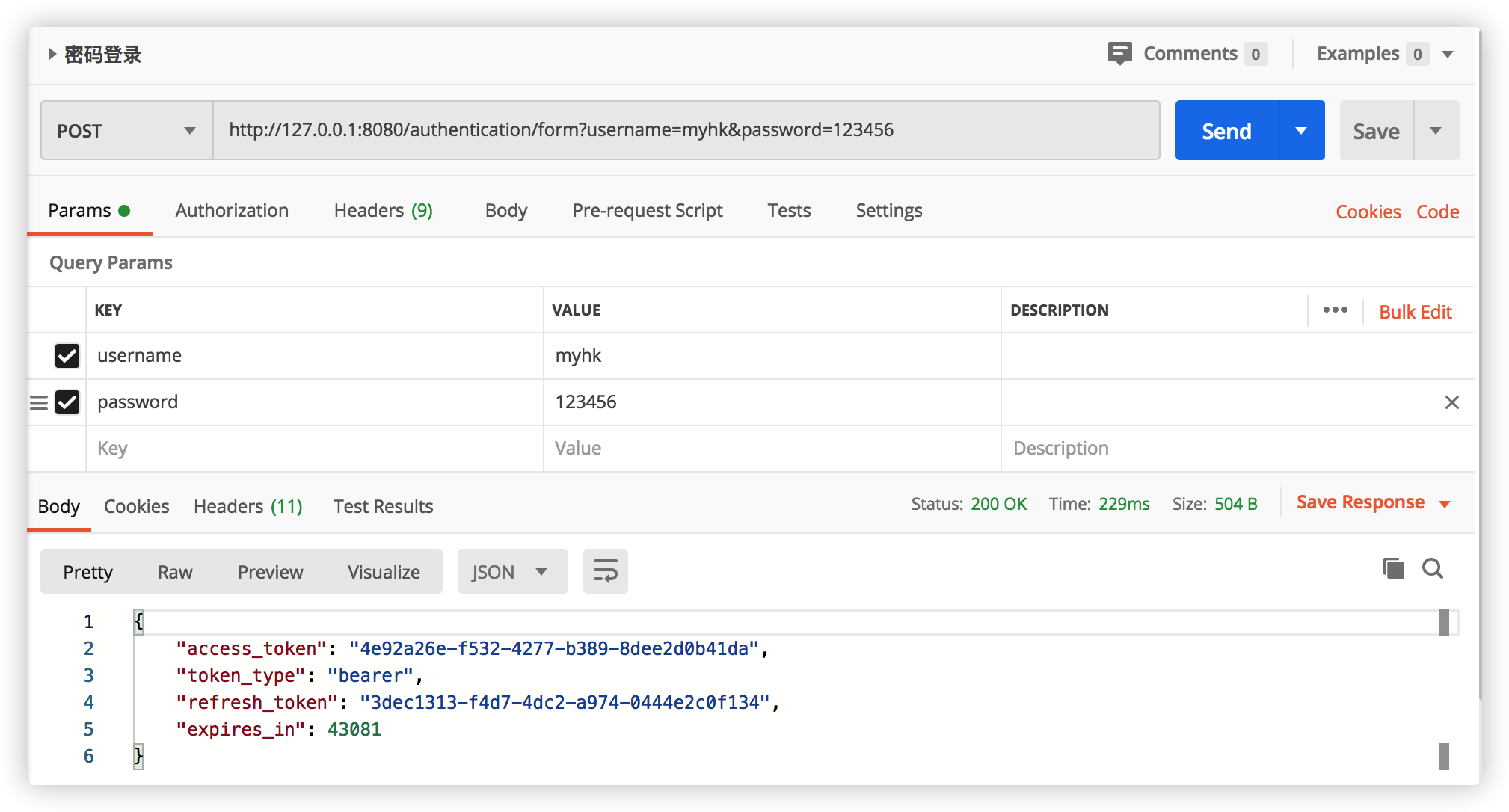Image resolution: width=1509 pixels, height=812 pixels.
Task: Switch to the Authorization tab
Action: 232,211
